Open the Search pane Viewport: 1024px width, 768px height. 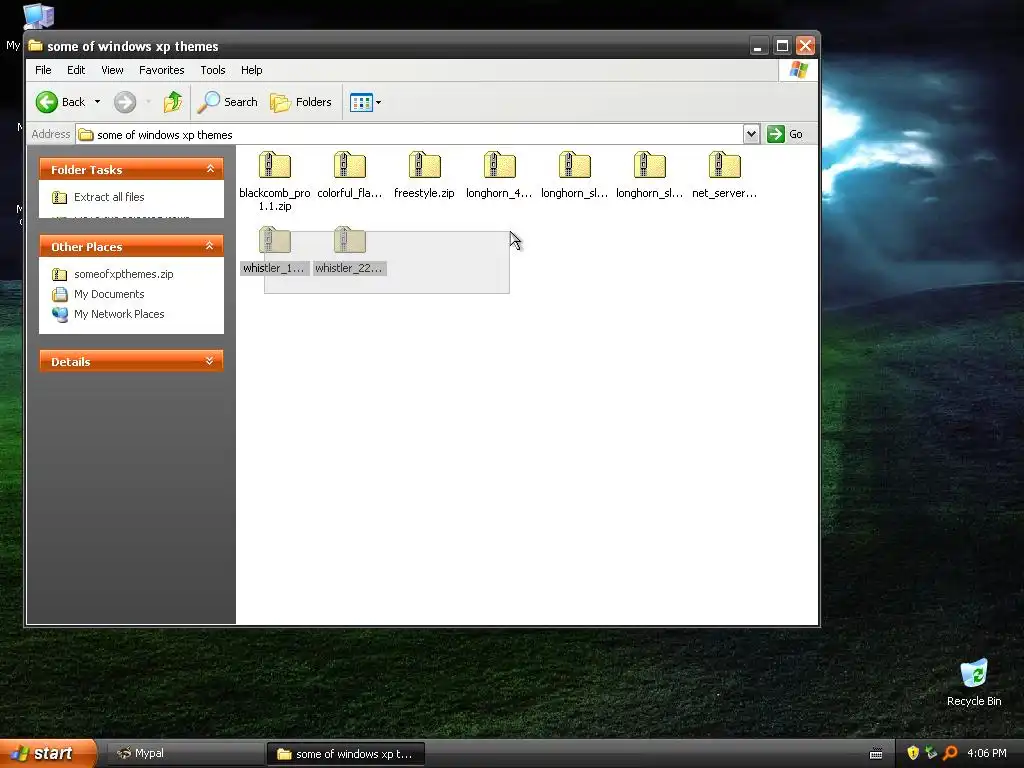[x=227, y=102]
